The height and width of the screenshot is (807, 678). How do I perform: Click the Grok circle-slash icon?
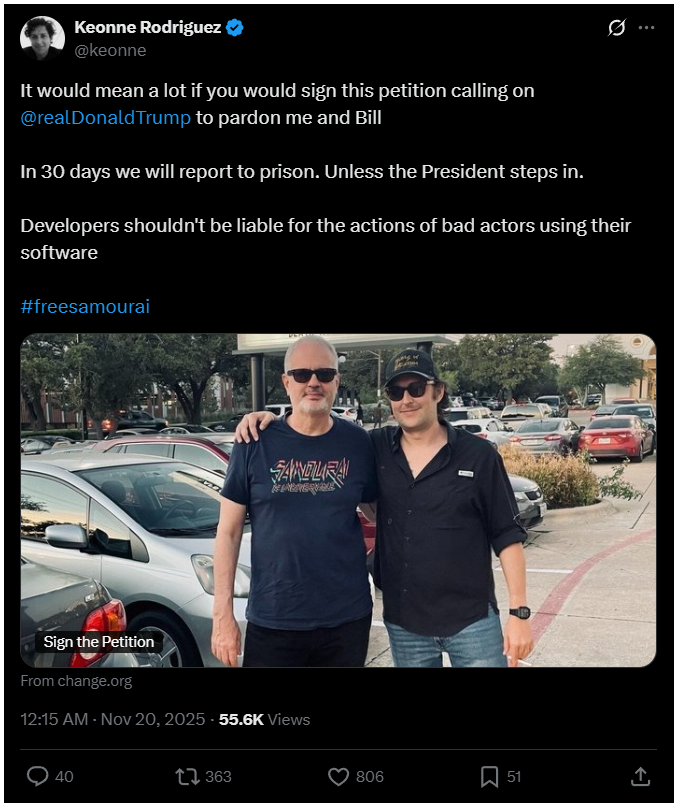tap(616, 28)
